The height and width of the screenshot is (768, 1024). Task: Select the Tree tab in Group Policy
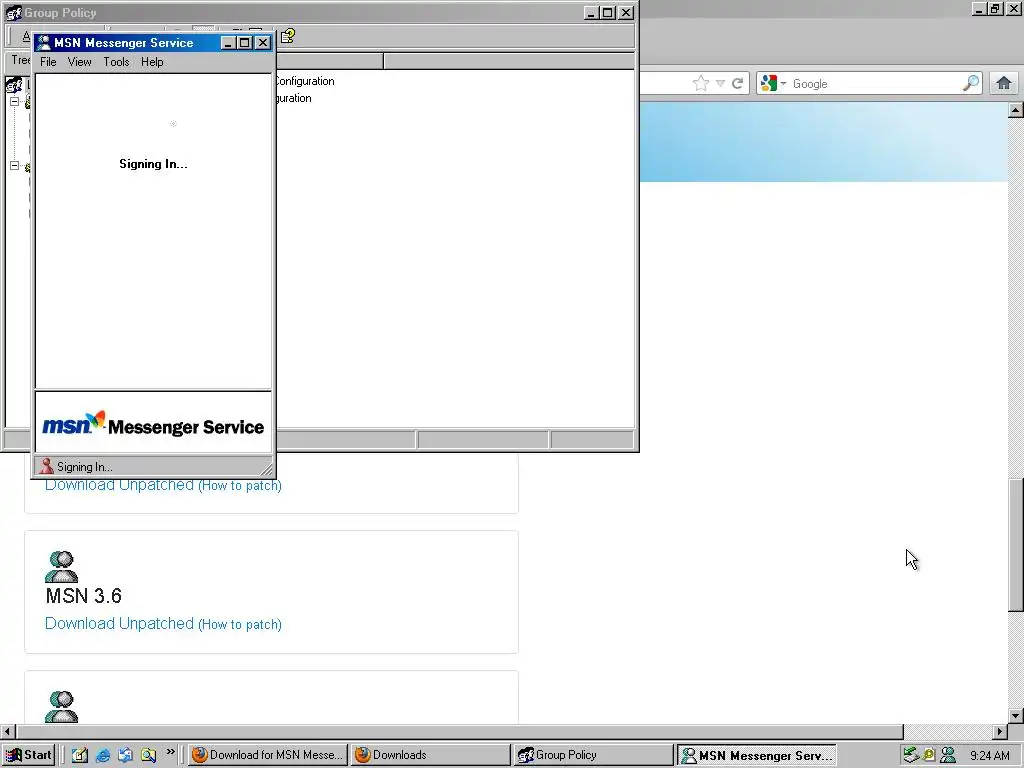[x=20, y=60]
